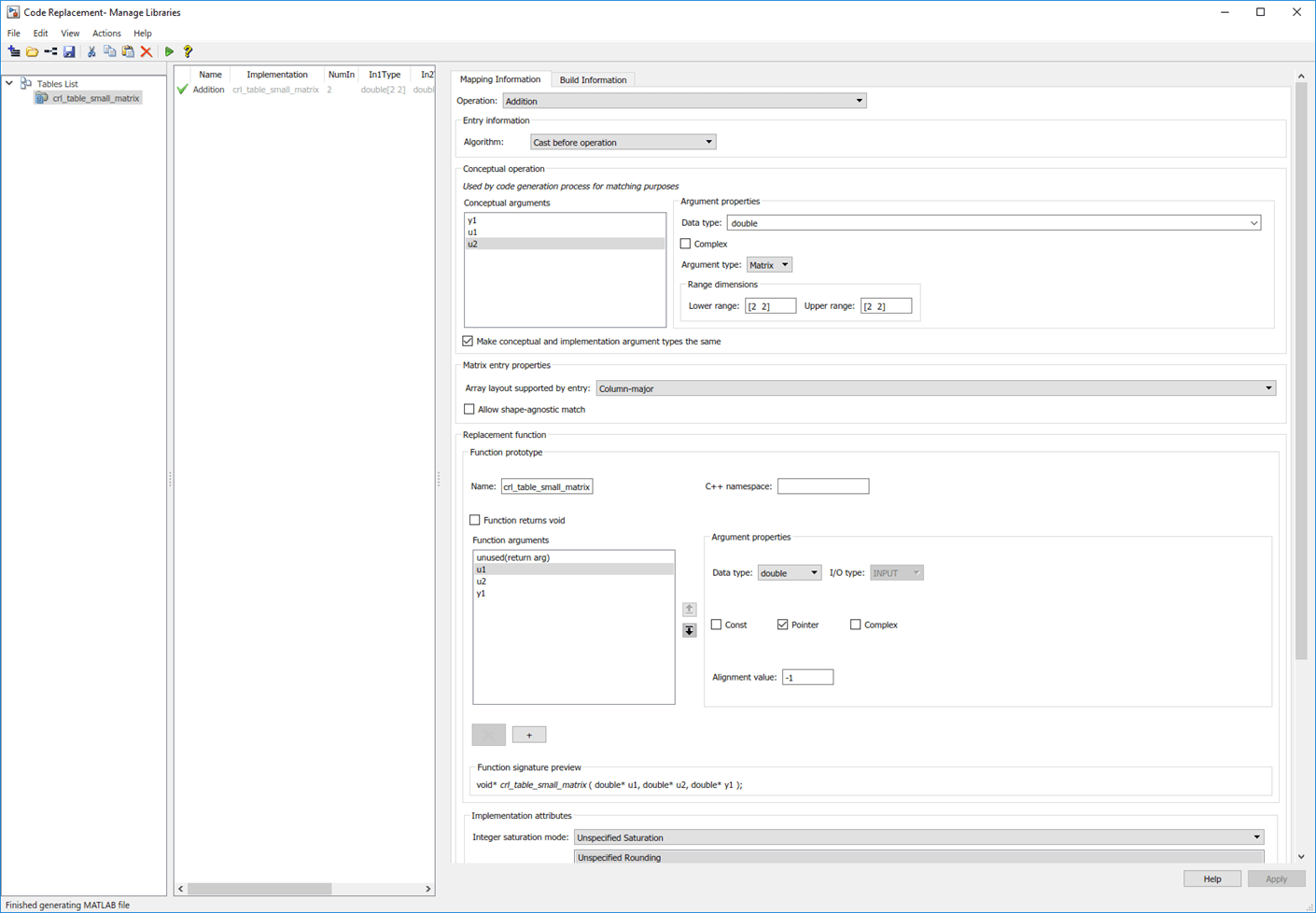Click the yellow question mark help icon
The height and width of the screenshot is (913, 1316).
click(188, 52)
